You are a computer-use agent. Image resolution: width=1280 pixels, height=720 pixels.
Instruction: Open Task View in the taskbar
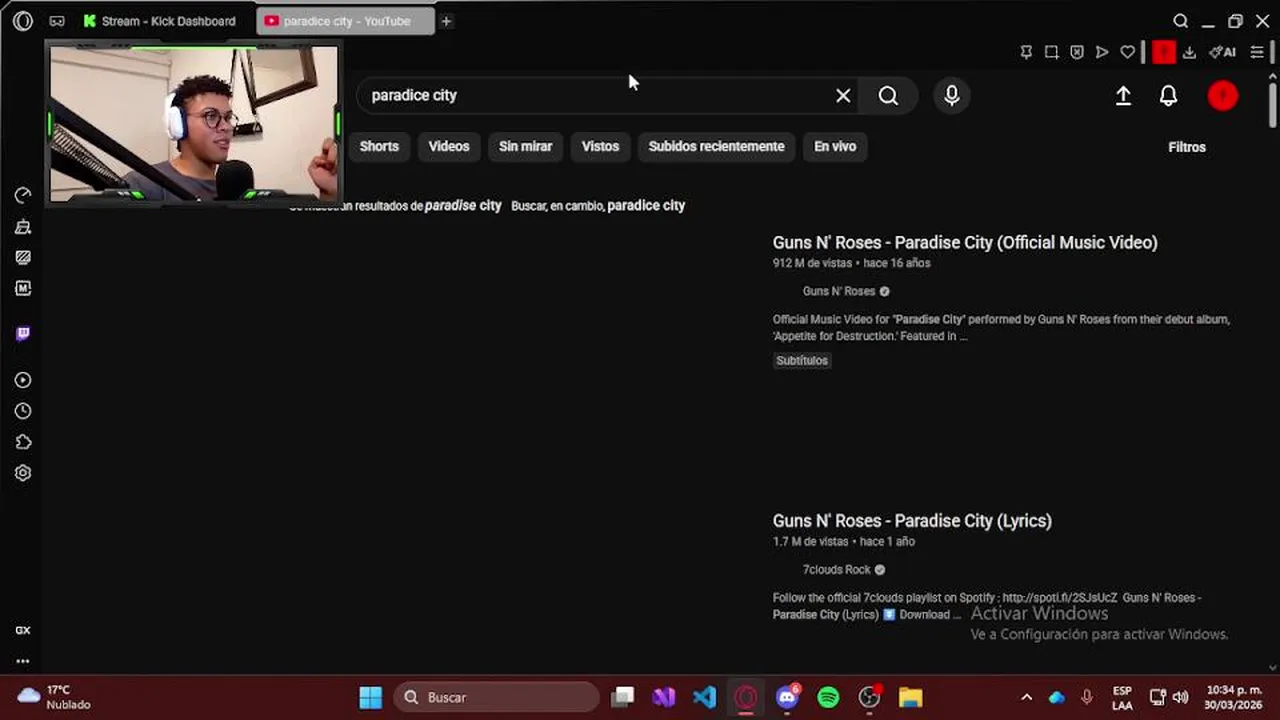[x=623, y=697]
